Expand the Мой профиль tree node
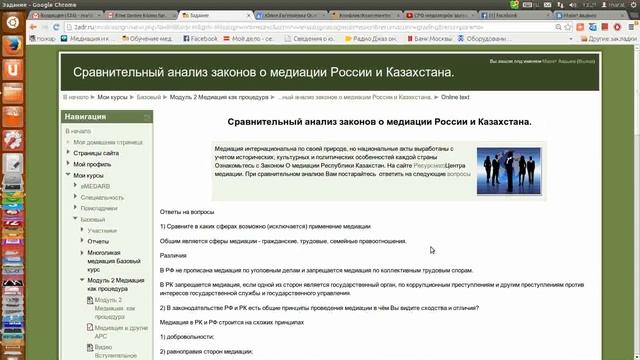The image size is (640, 360). pyautogui.click(x=68, y=164)
